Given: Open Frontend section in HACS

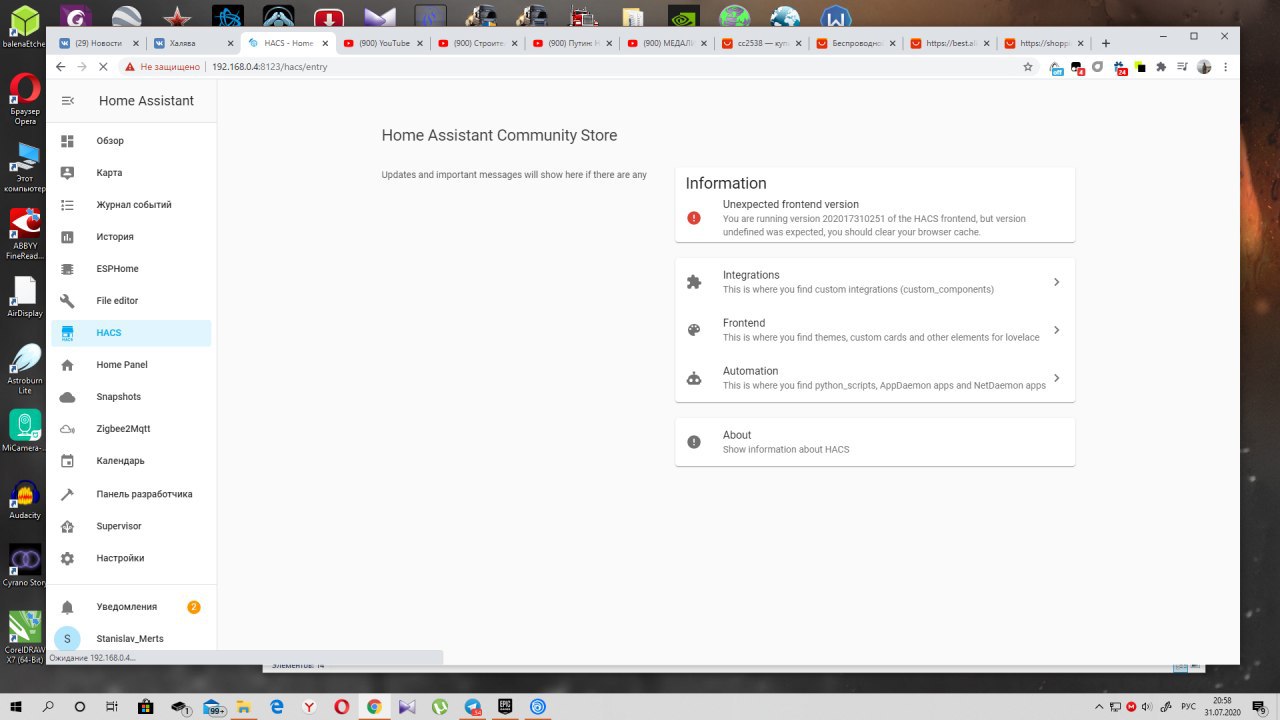Looking at the screenshot, I should tap(875, 330).
